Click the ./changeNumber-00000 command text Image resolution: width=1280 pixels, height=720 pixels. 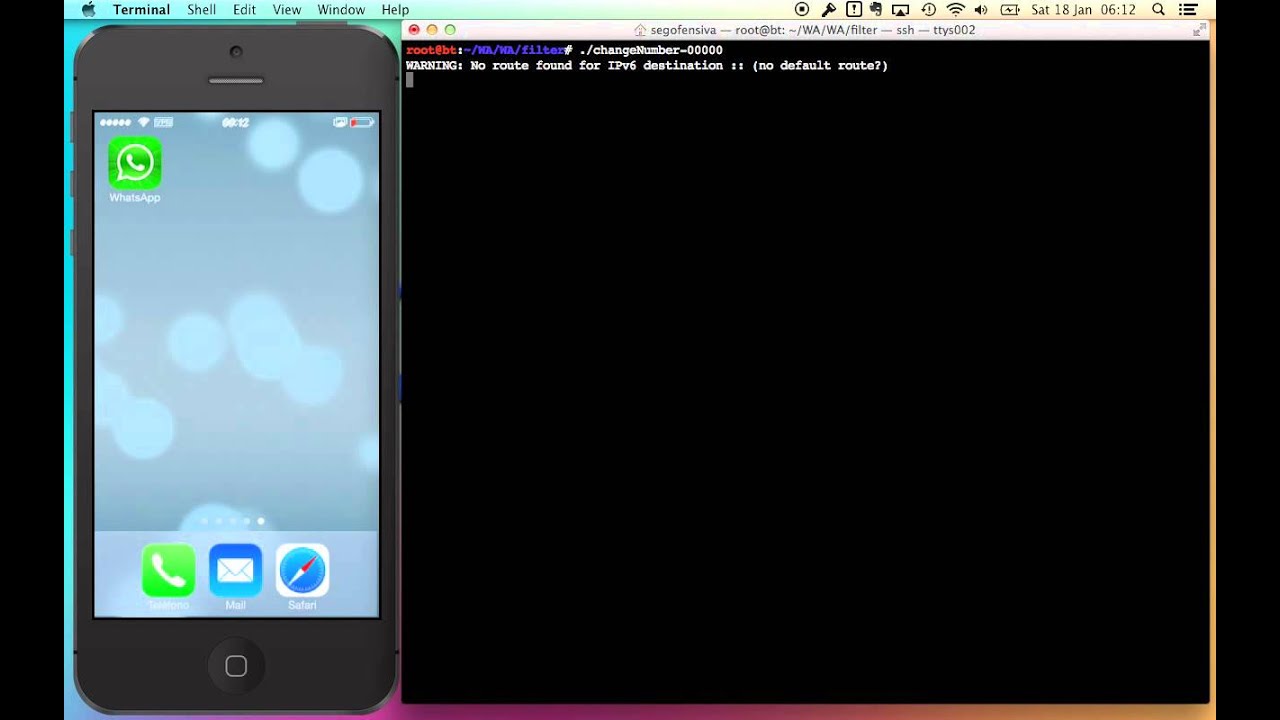click(651, 50)
